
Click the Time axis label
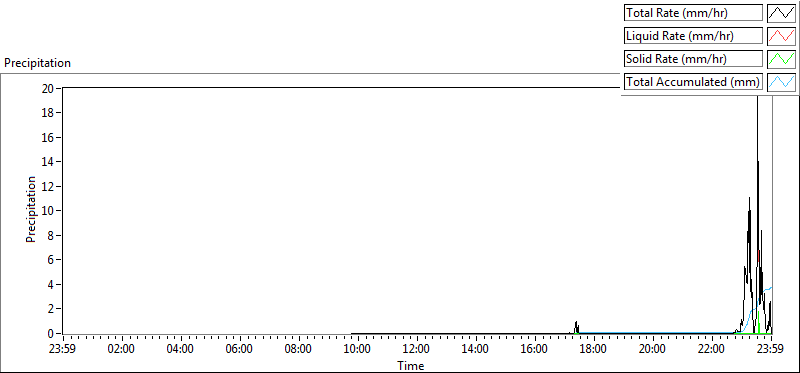411,366
